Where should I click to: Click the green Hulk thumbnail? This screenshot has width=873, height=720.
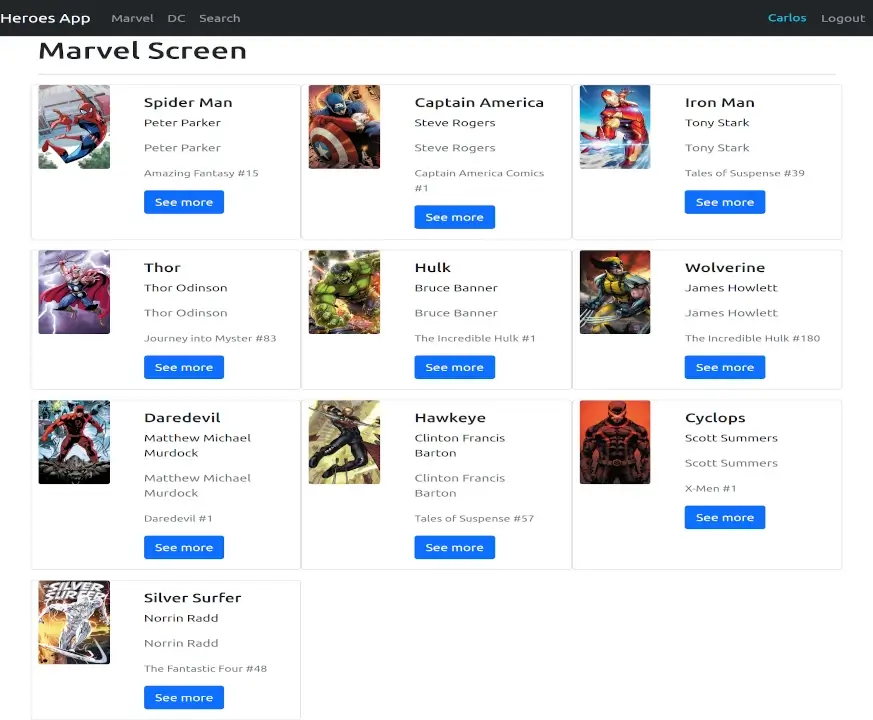click(345, 292)
